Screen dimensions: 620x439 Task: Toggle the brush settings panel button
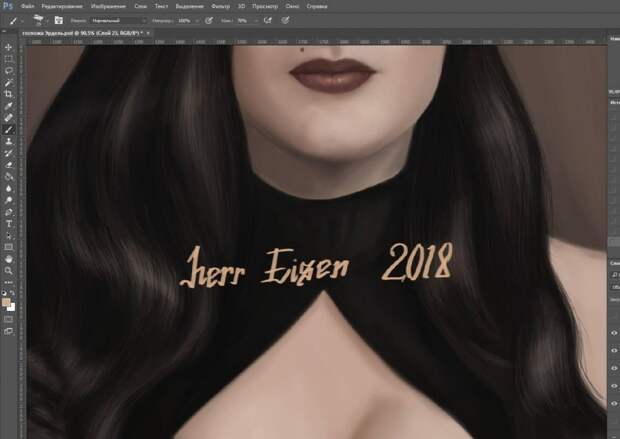(x=59, y=20)
